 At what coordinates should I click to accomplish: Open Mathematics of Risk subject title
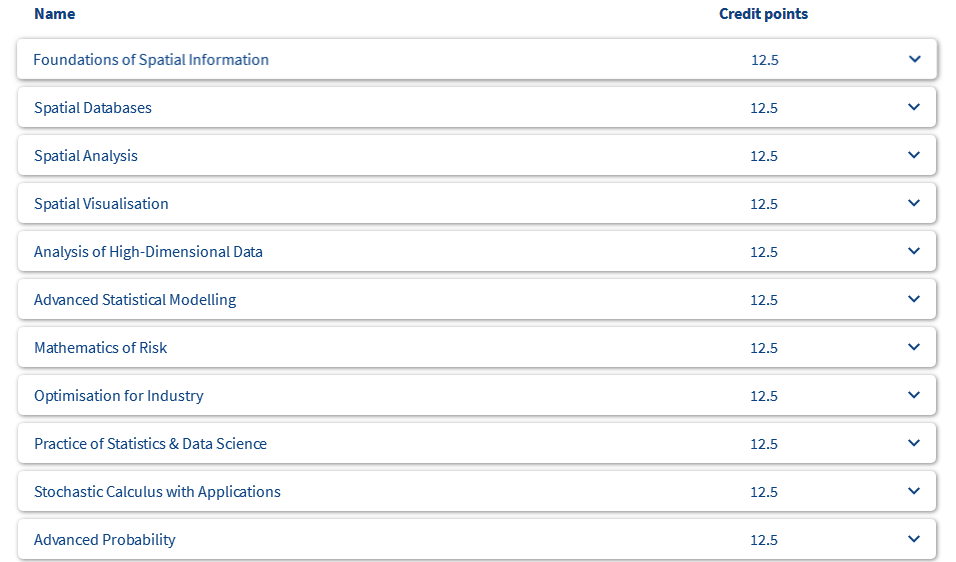click(x=101, y=347)
